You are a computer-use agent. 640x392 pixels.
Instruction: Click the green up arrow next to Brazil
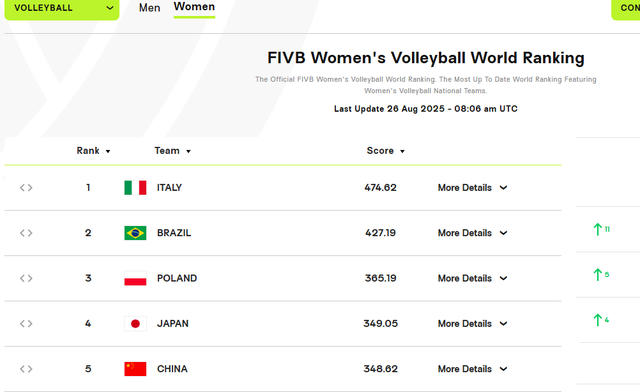[598, 229]
